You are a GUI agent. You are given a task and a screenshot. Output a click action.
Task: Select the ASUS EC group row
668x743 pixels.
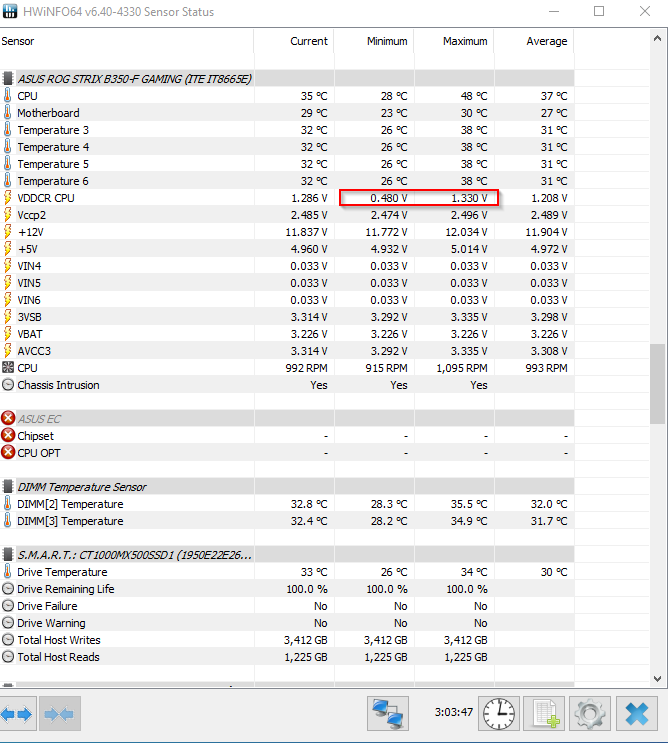click(287, 418)
